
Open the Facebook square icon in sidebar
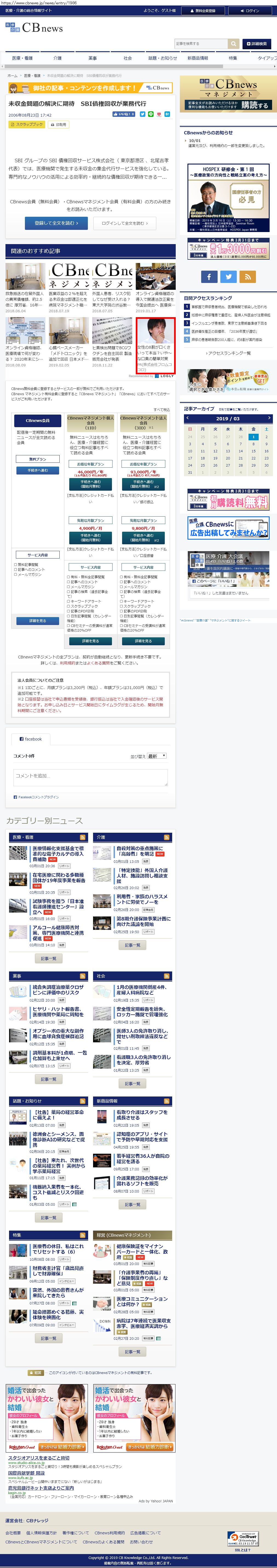pos(209,276)
